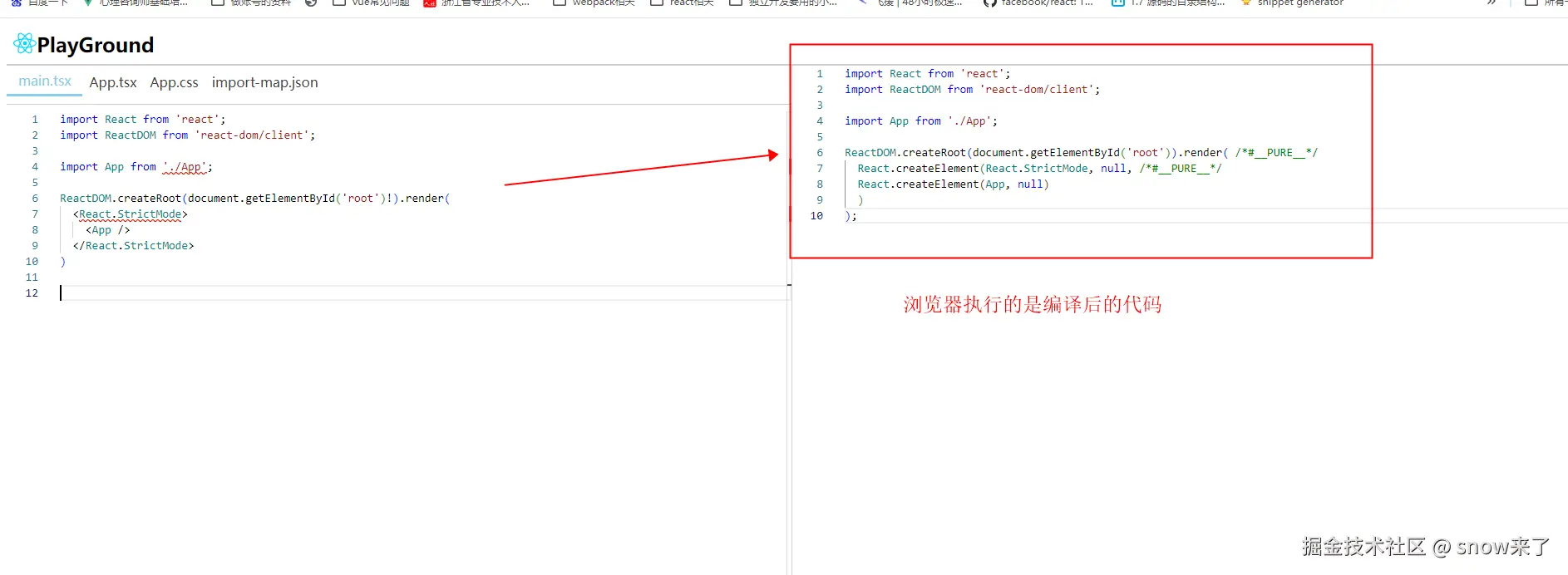Show more bookmarks with the chevron button
This screenshot has width=1568, height=575.
click(x=1492, y=3)
